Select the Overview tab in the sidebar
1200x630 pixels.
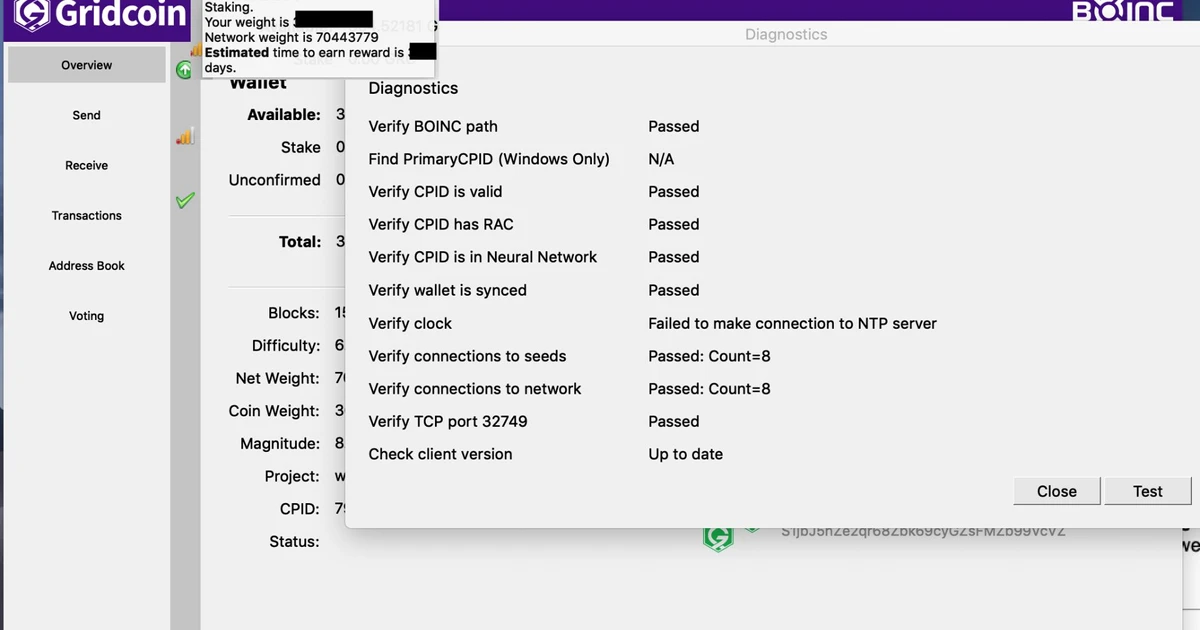[x=86, y=64]
